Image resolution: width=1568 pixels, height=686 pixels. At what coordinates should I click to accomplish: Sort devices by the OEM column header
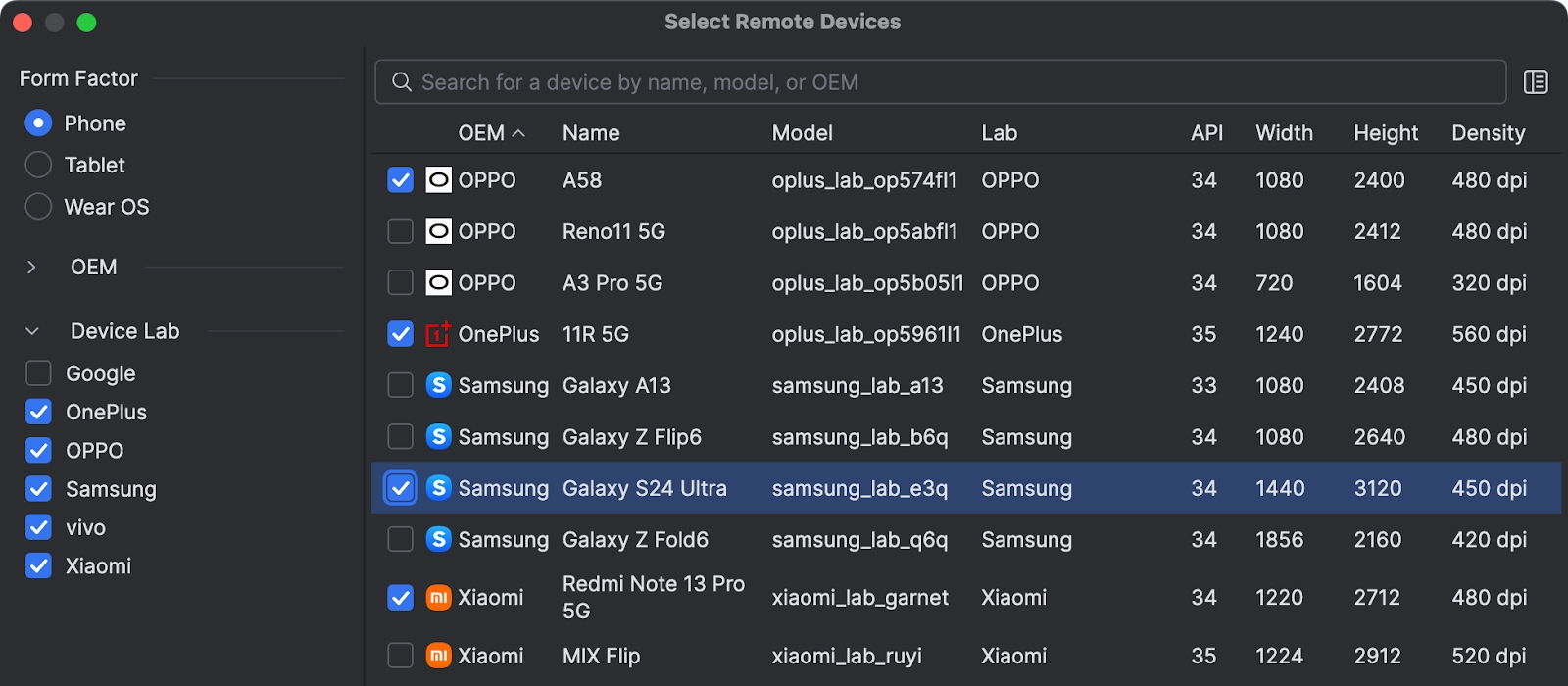pos(481,133)
